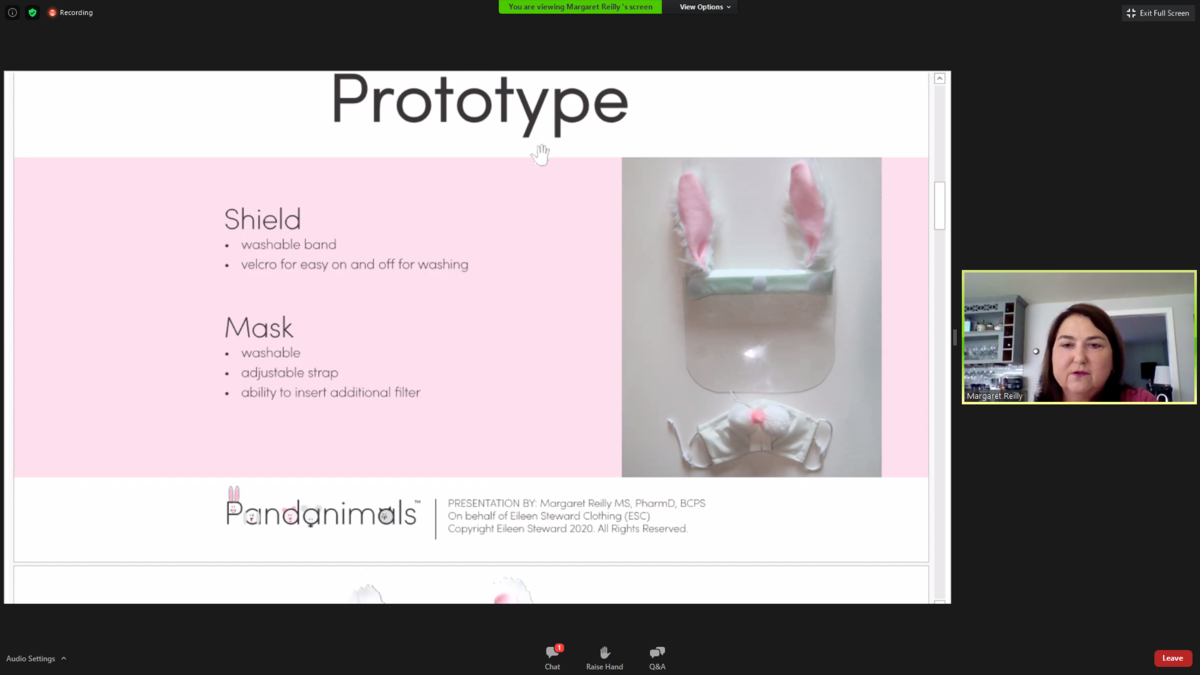Screen dimensions: 1200x675
Task: Expand the chevron next to Audio Settings
Action: pos(64,658)
